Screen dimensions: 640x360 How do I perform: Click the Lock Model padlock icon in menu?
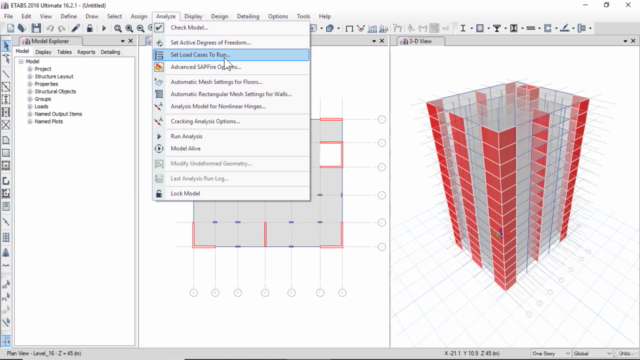coord(159,193)
